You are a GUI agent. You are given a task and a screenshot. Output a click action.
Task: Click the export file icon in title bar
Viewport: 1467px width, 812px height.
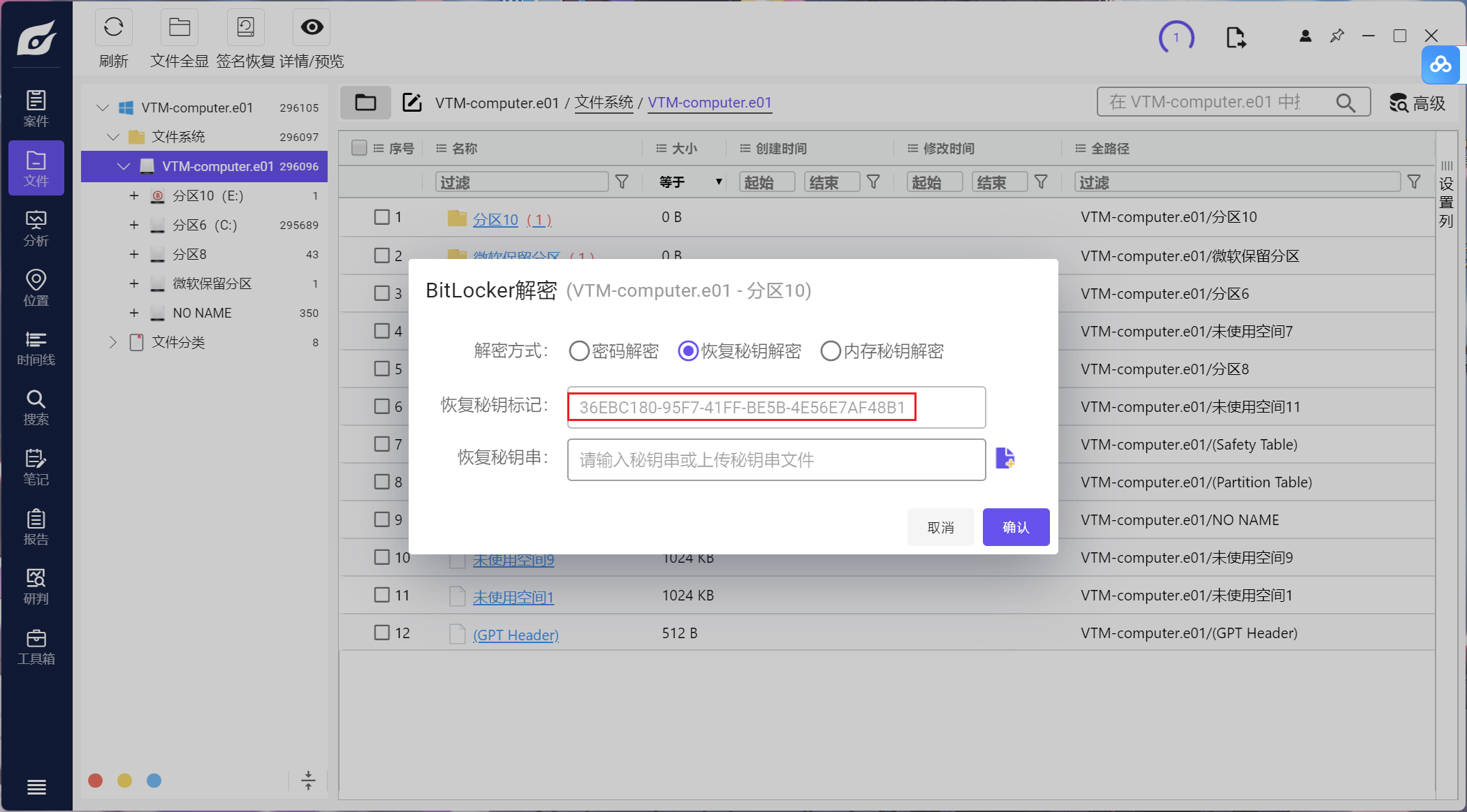coord(1236,37)
